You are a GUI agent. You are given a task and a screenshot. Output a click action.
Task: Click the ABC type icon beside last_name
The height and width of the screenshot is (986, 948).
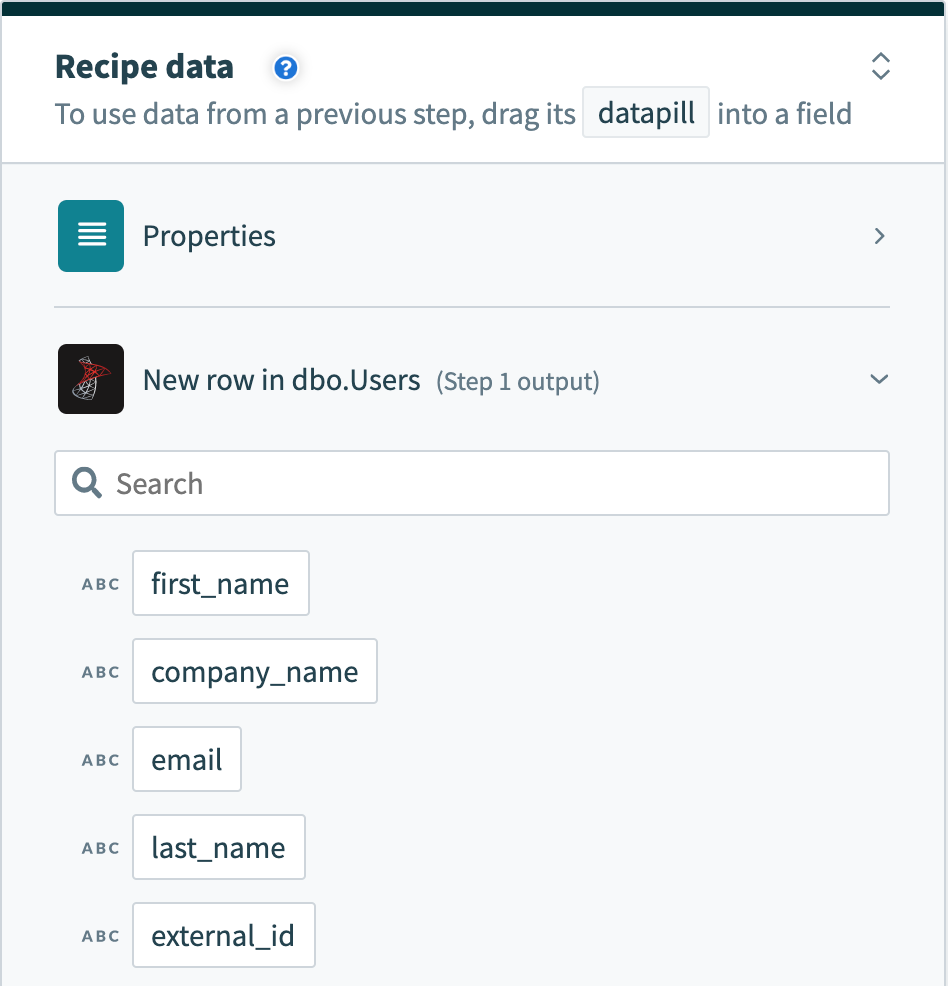point(100,848)
